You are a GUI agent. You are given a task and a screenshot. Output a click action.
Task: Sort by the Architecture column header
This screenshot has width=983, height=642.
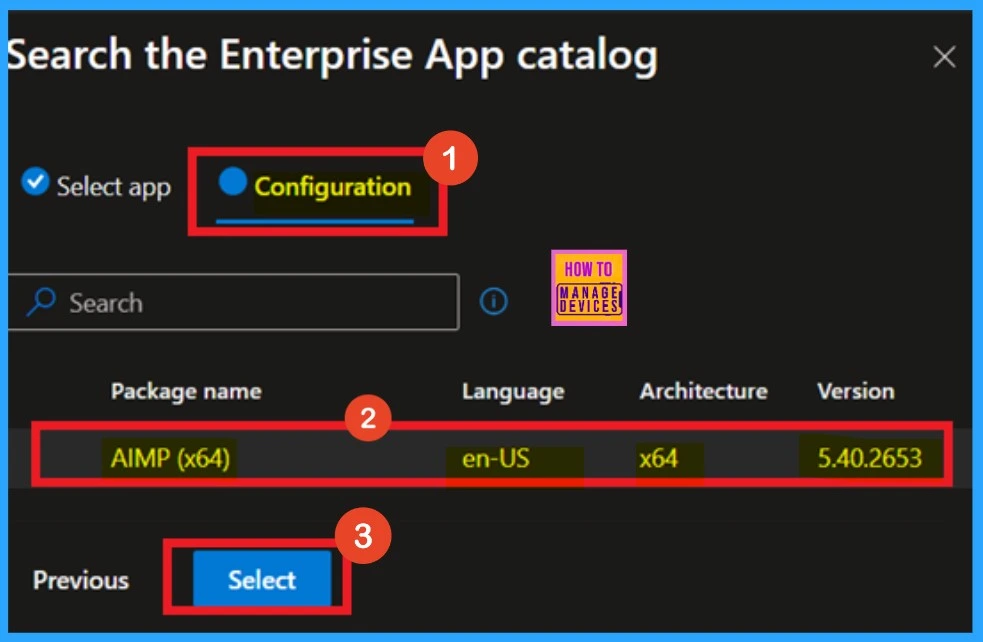point(703,391)
